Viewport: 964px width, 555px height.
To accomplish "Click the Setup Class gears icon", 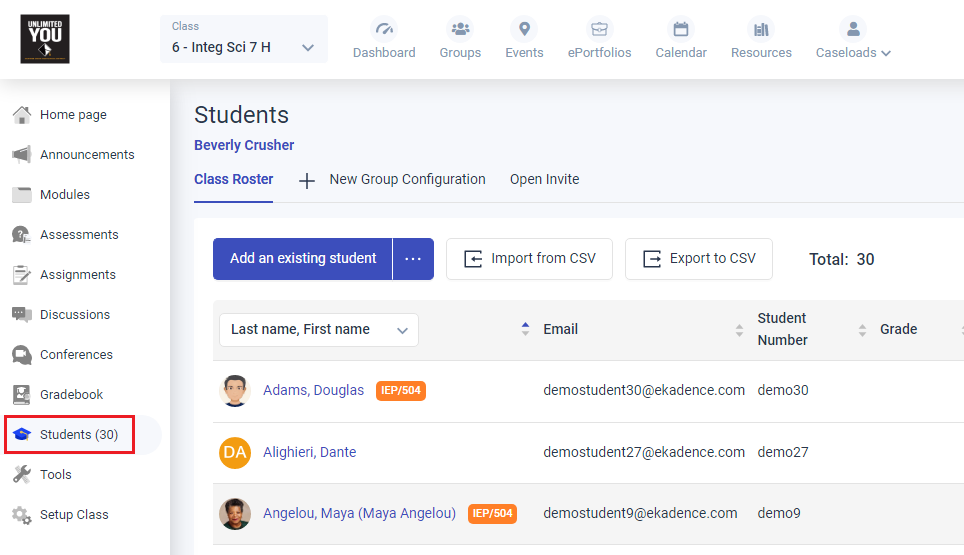I will tap(22, 515).
